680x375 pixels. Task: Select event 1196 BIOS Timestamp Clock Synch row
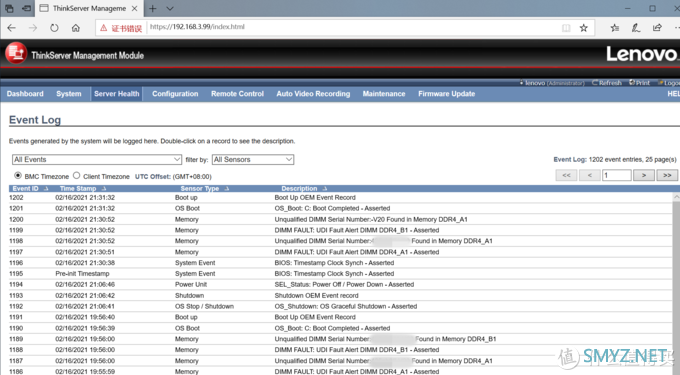tap(340, 263)
